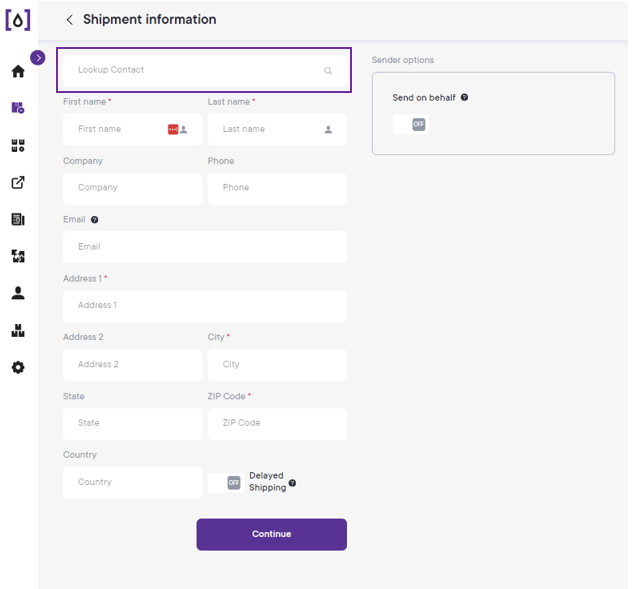Viewport: 632px width, 589px height.
Task: Open the Home icon in sidebar
Action: click(18, 71)
